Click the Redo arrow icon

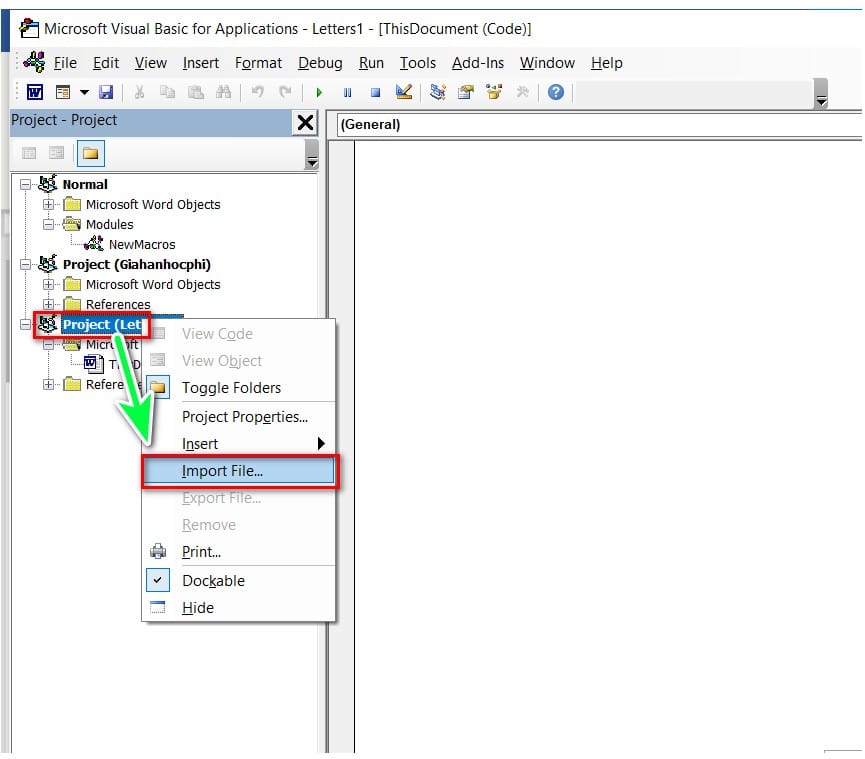click(x=285, y=92)
